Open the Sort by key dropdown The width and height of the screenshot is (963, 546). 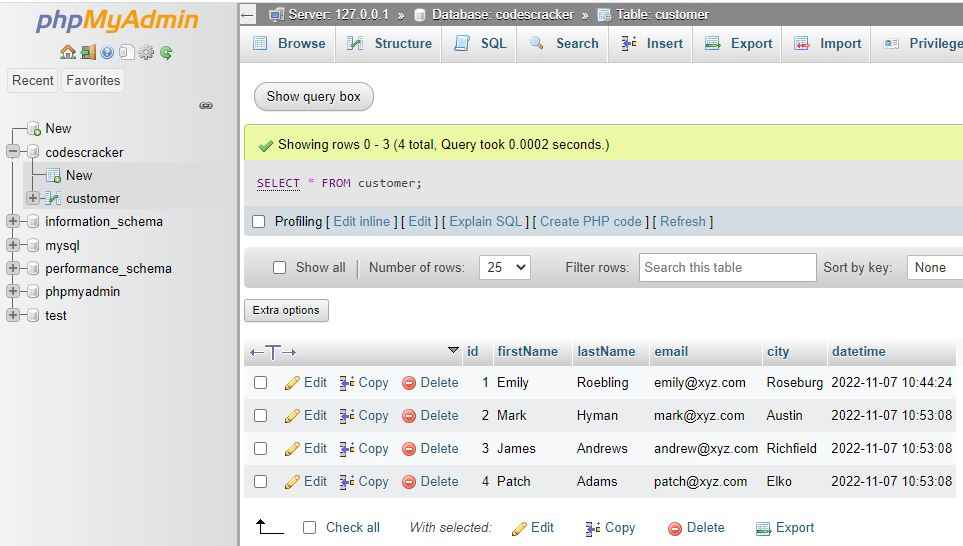(935, 267)
